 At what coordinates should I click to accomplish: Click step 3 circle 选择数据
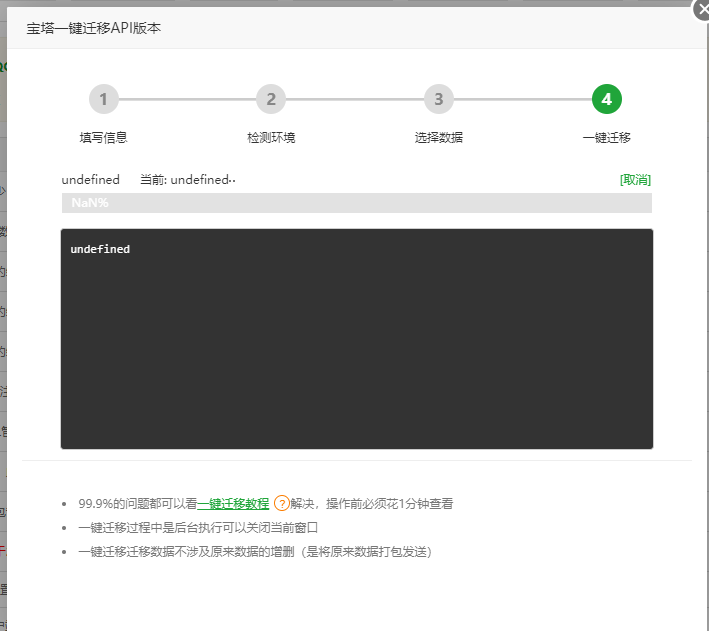point(439,99)
